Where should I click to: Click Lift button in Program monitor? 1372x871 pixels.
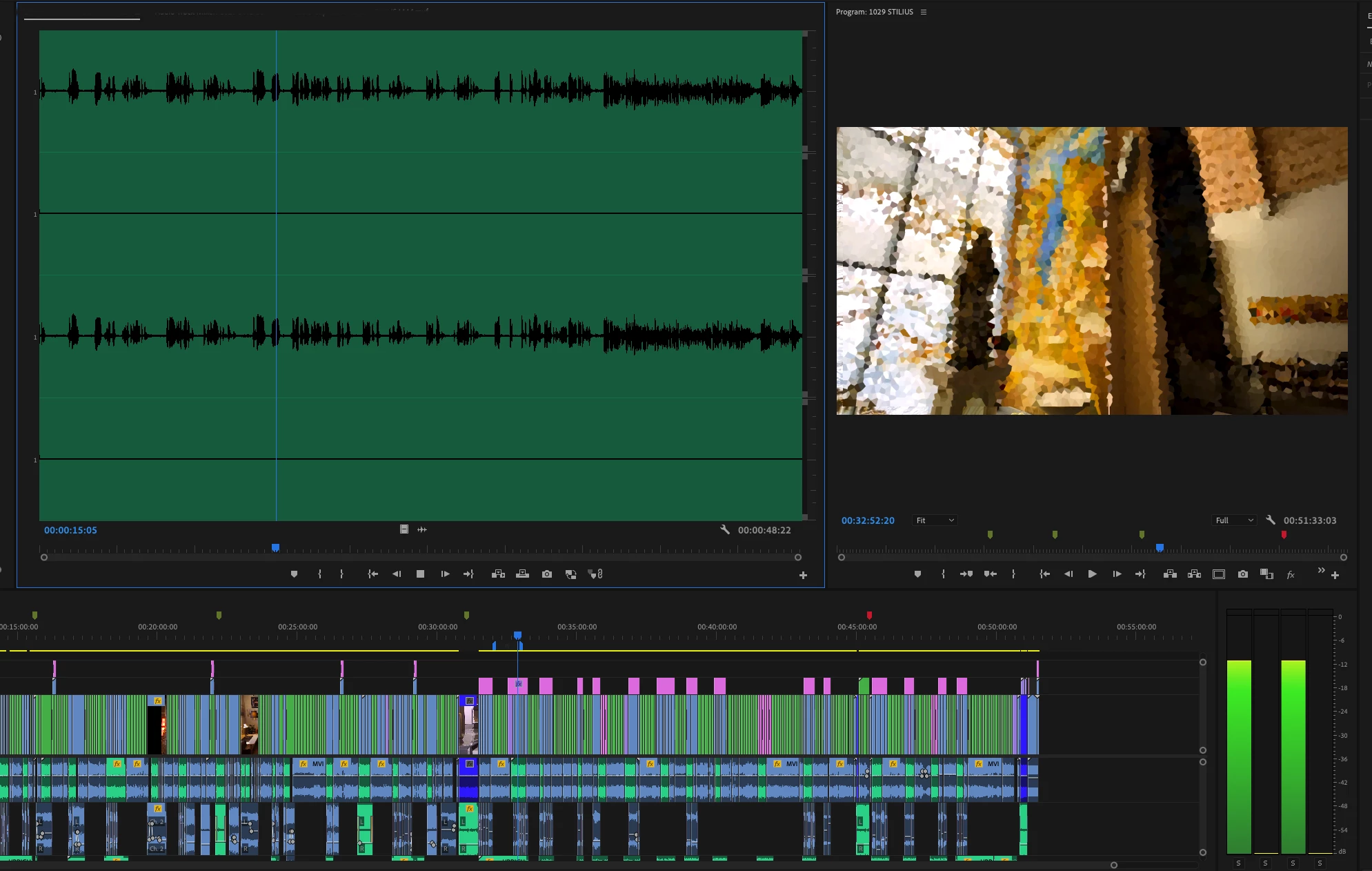click(1170, 574)
